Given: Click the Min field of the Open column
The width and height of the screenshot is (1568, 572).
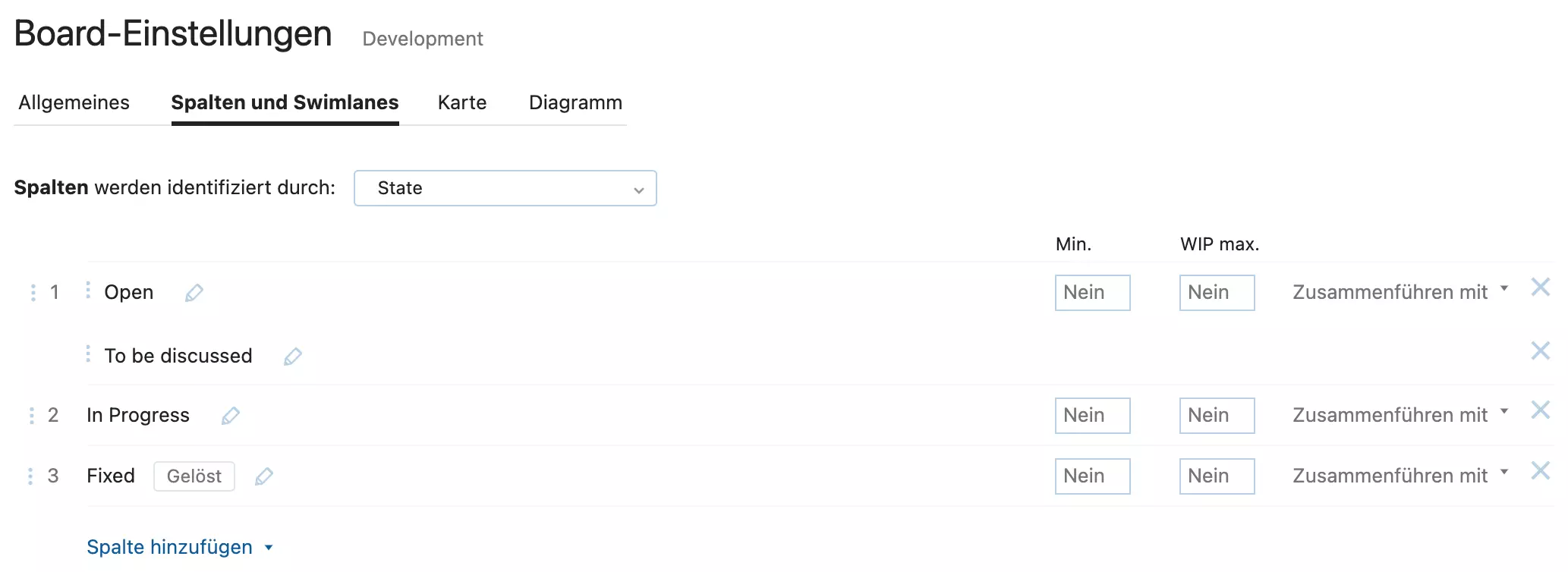Looking at the screenshot, I should click(1092, 292).
